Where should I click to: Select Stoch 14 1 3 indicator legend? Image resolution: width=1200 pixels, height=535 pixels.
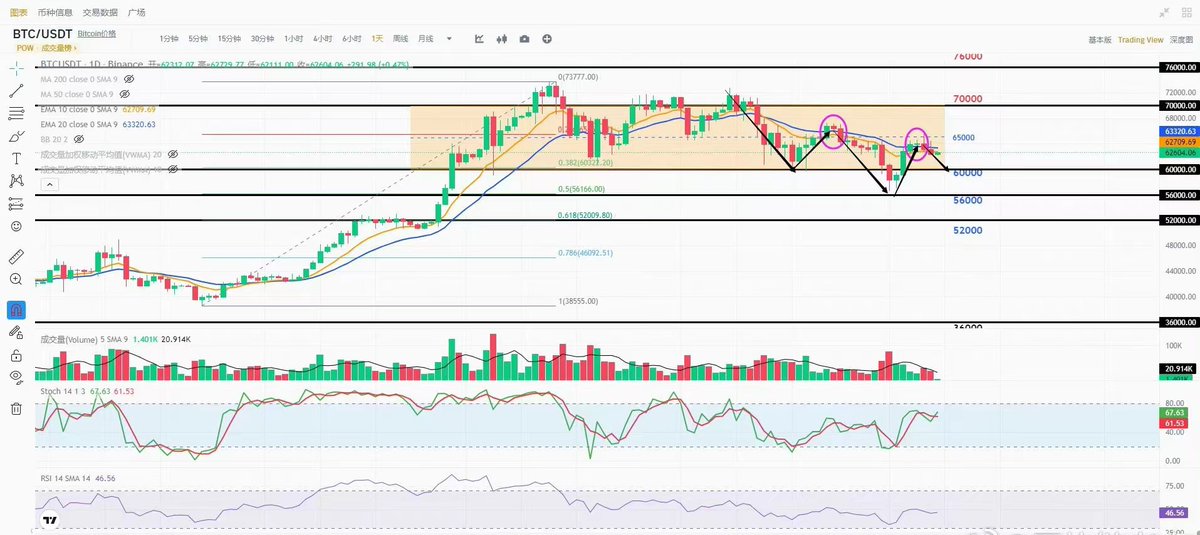[x=62, y=393]
